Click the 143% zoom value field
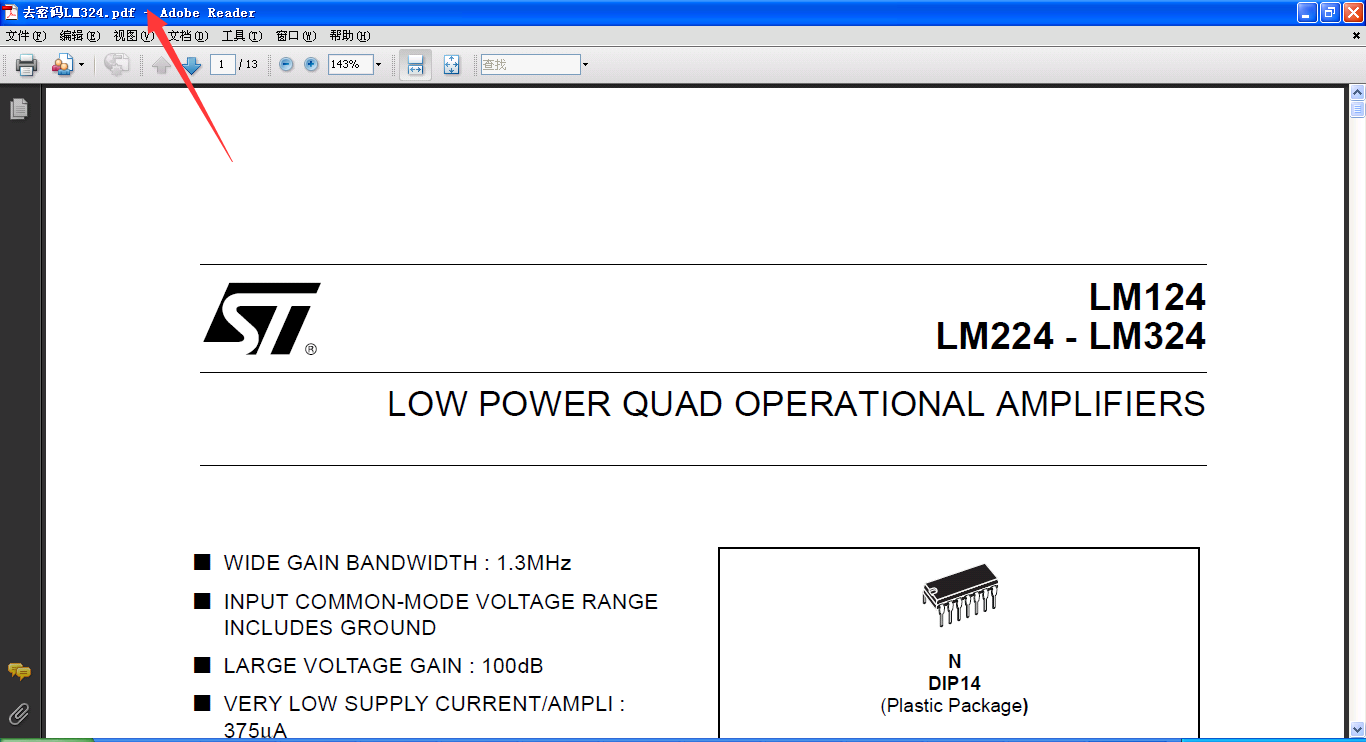This screenshot has height=742, width=1366. click(350, 64)
